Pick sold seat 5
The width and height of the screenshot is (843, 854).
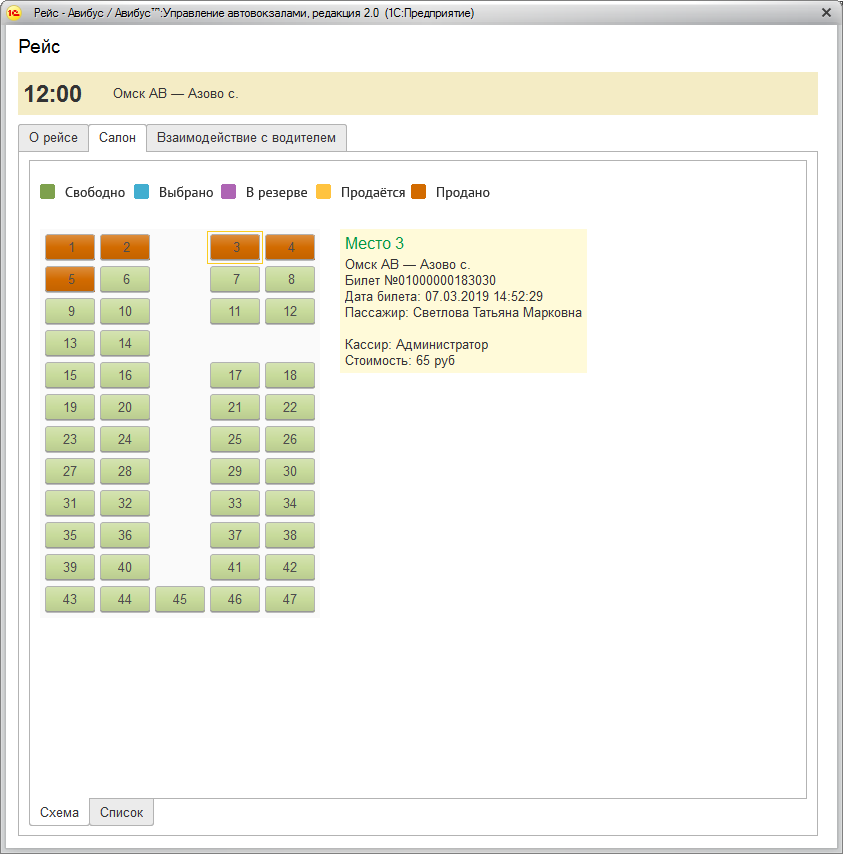pyautogui.click(x=70, y=279)
